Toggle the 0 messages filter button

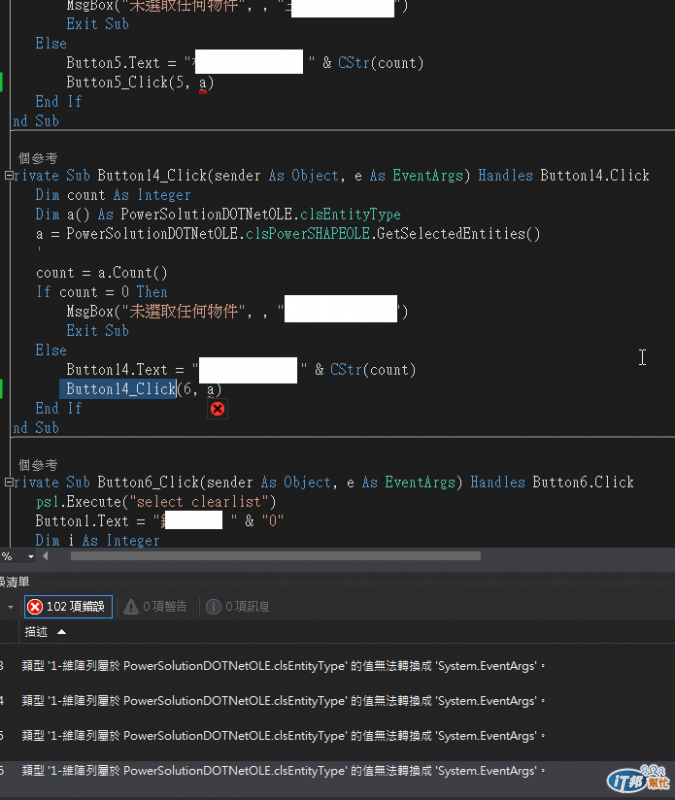[x=238, y=607]
